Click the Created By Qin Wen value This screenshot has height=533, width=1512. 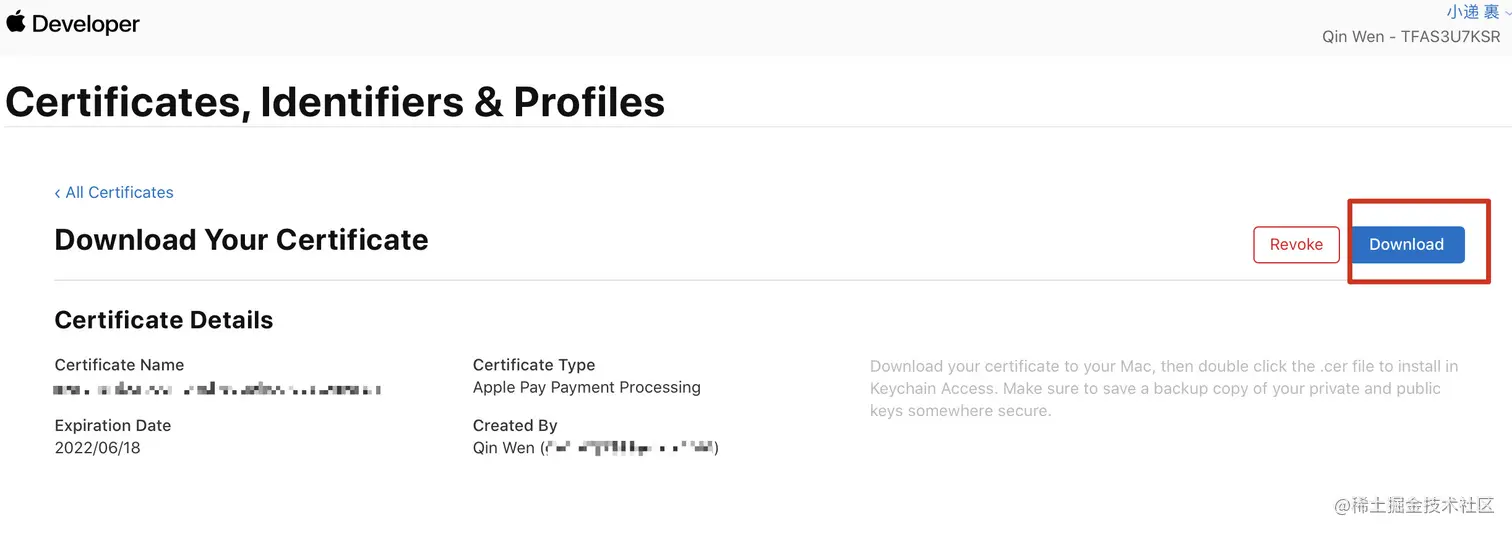(x=595, y=448)
